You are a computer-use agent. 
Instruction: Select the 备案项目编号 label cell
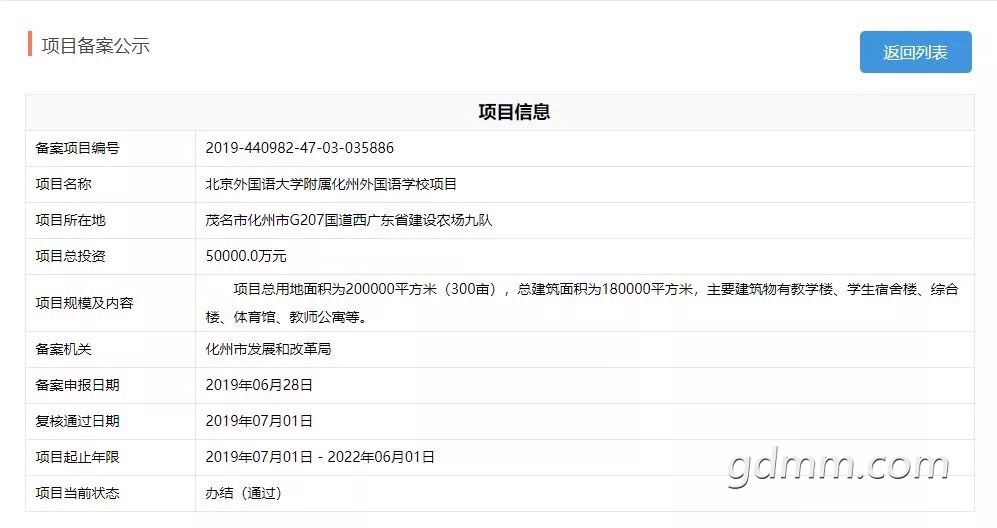[110, 148]
